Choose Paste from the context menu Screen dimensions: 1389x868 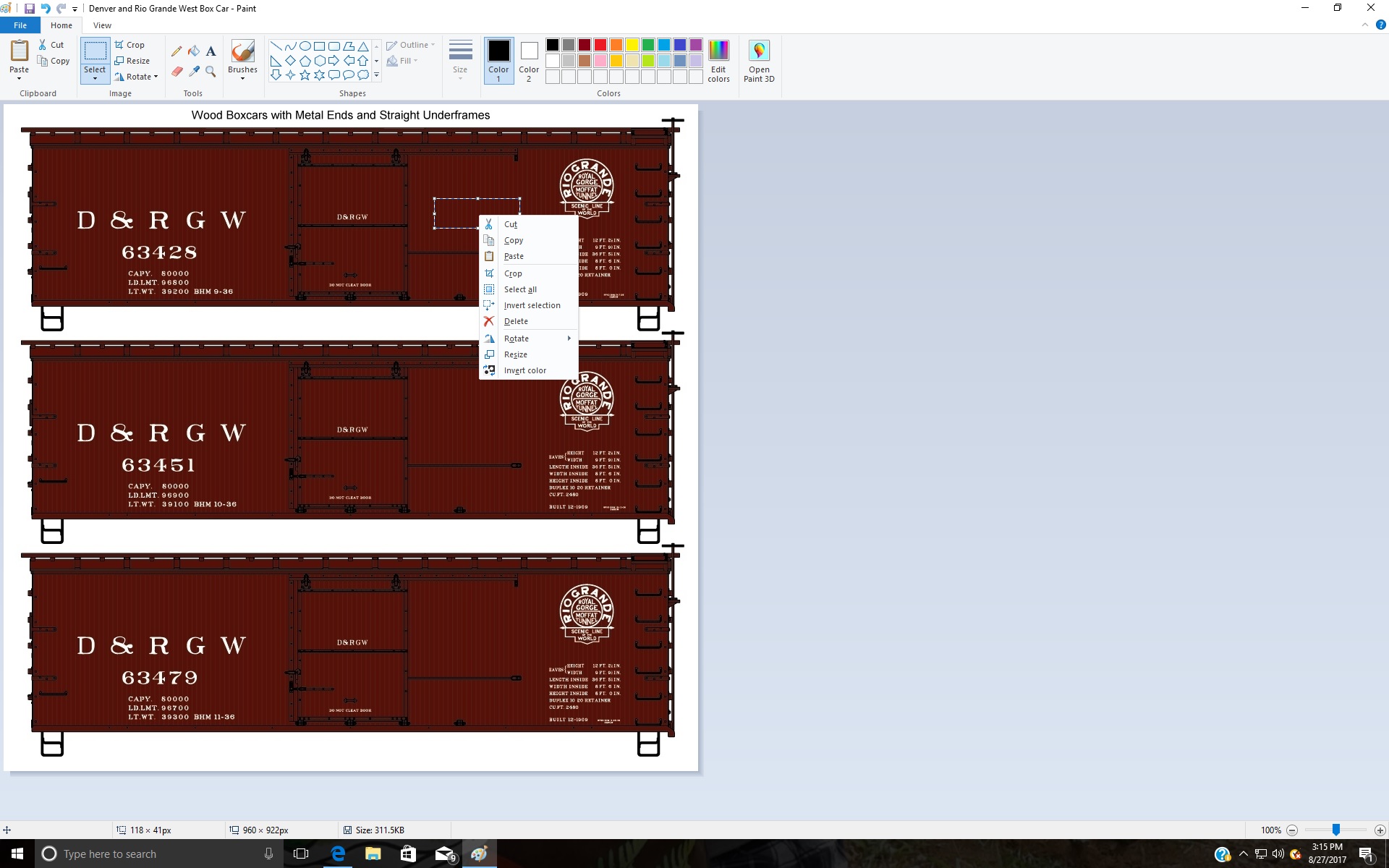529,256
